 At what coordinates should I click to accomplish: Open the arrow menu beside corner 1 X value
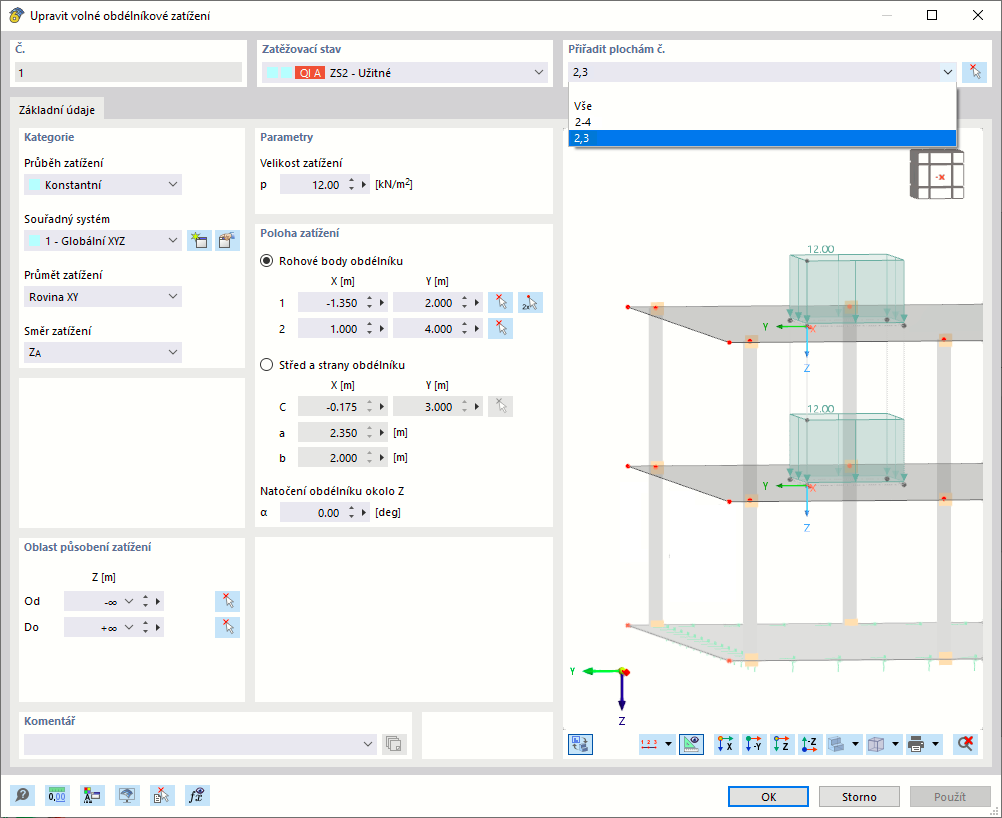(382, 303)
